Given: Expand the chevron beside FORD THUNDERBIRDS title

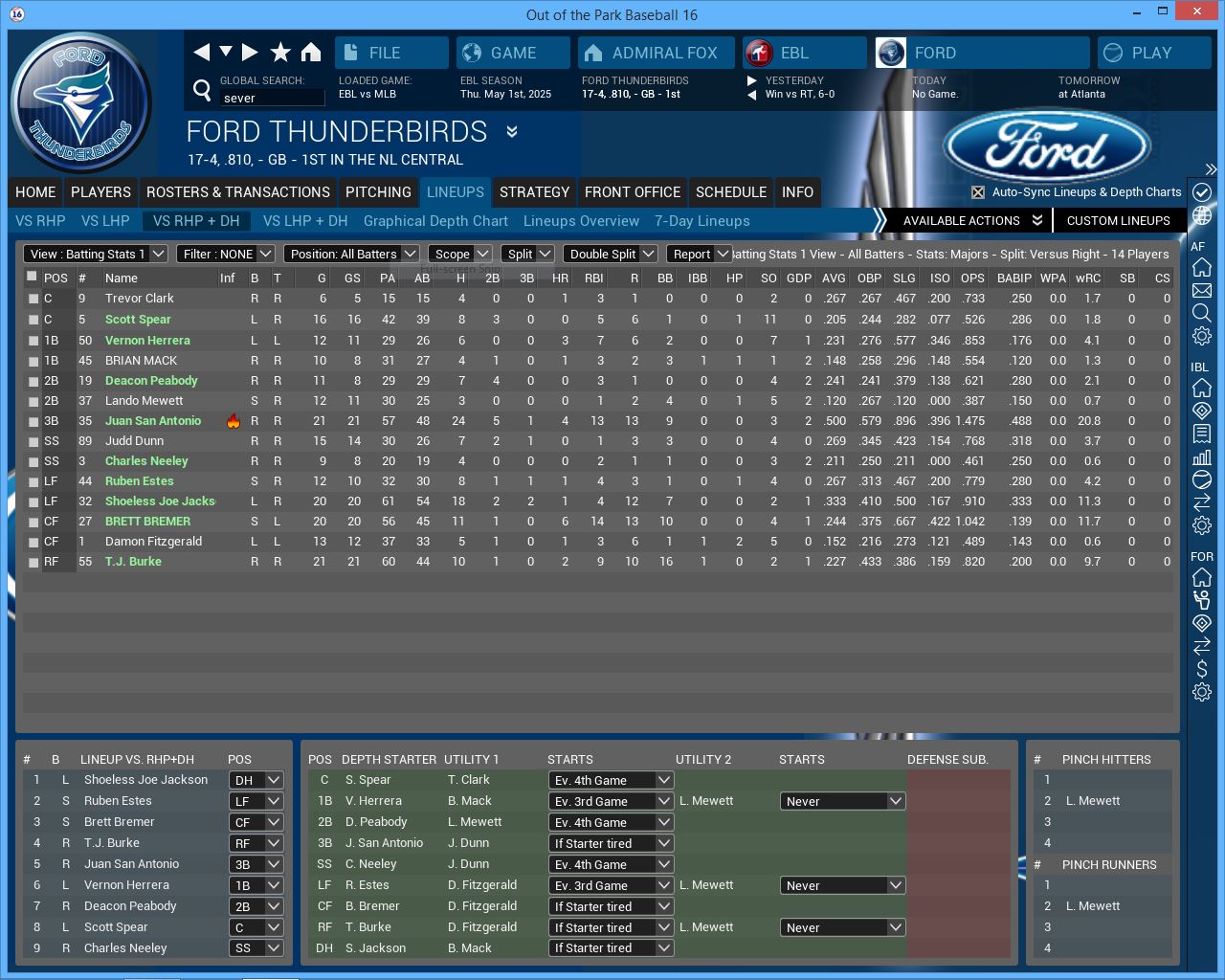Looking at the screenshot, I should coord(512,131).
